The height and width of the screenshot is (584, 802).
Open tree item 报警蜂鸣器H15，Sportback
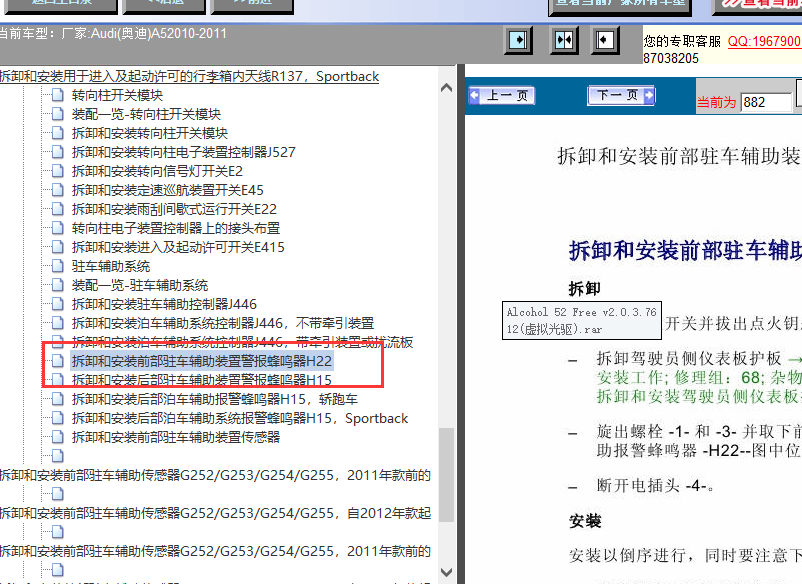click(x=240, y=418)
